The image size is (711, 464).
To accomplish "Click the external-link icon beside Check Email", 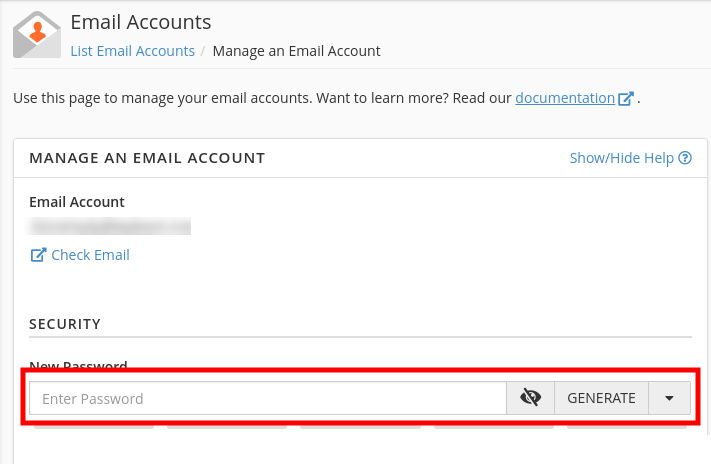I will point(38,255).
